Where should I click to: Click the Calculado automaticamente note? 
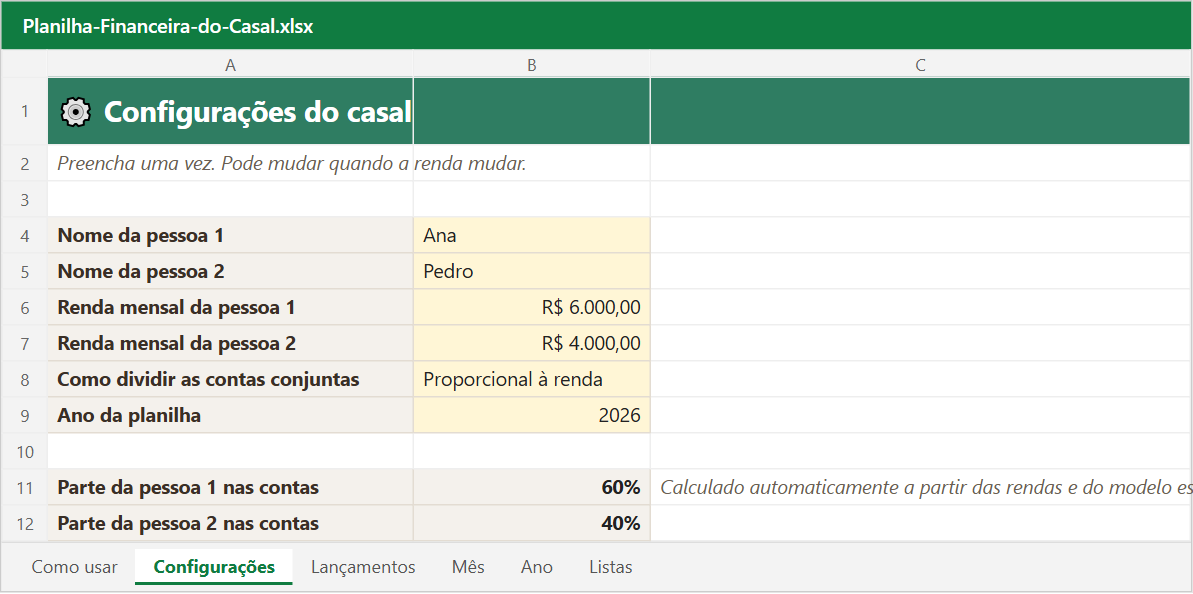pyautogui.click(x=924, y=488)
